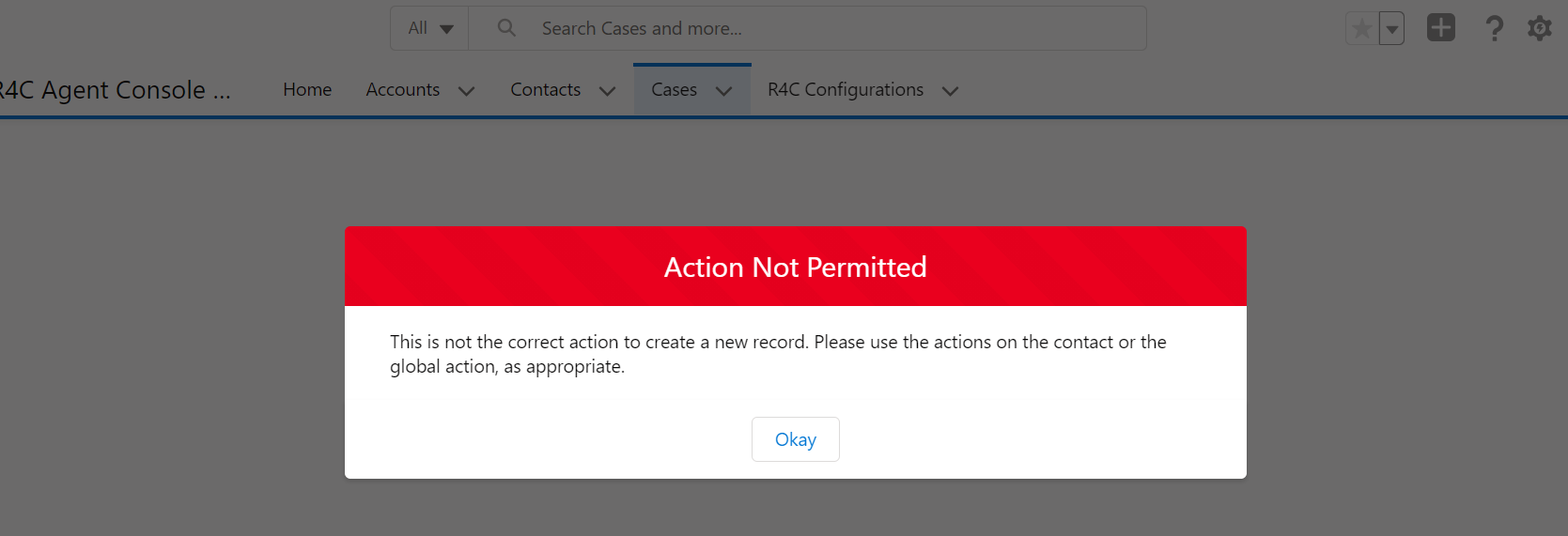Open the favorites list dropdown arrow

point(1392,29)
